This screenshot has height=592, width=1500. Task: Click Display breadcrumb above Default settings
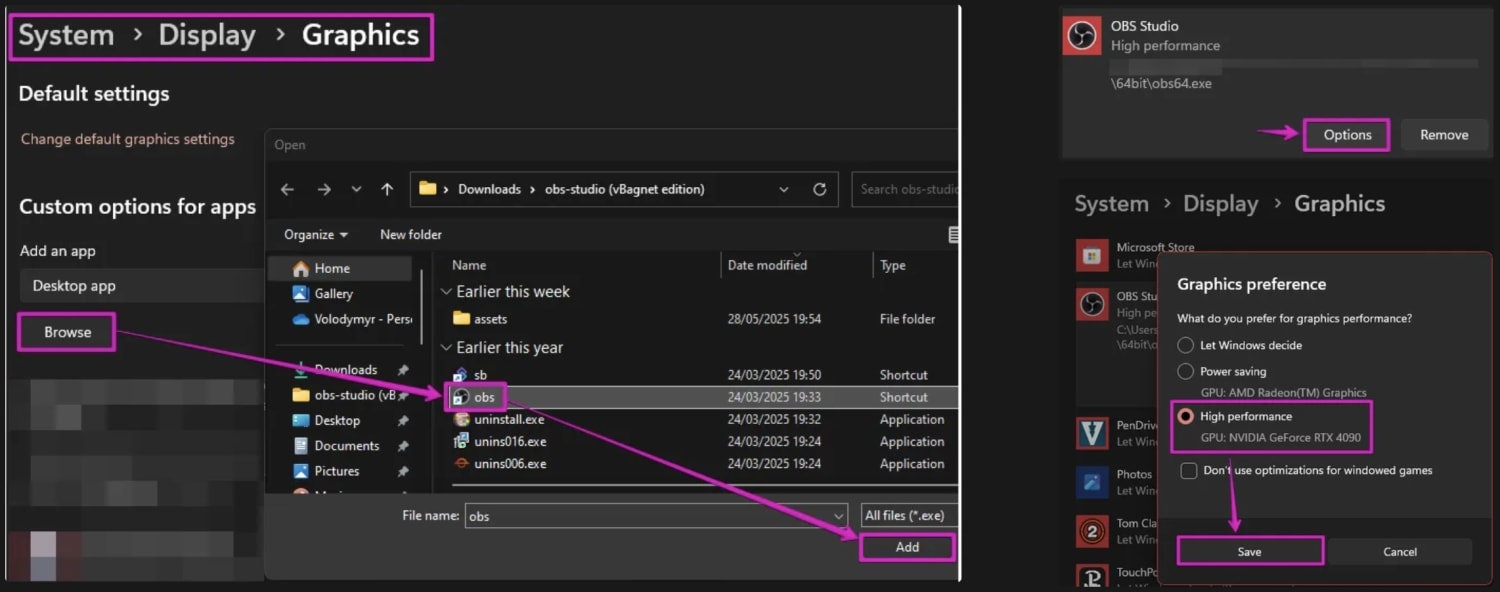[207, 35]
